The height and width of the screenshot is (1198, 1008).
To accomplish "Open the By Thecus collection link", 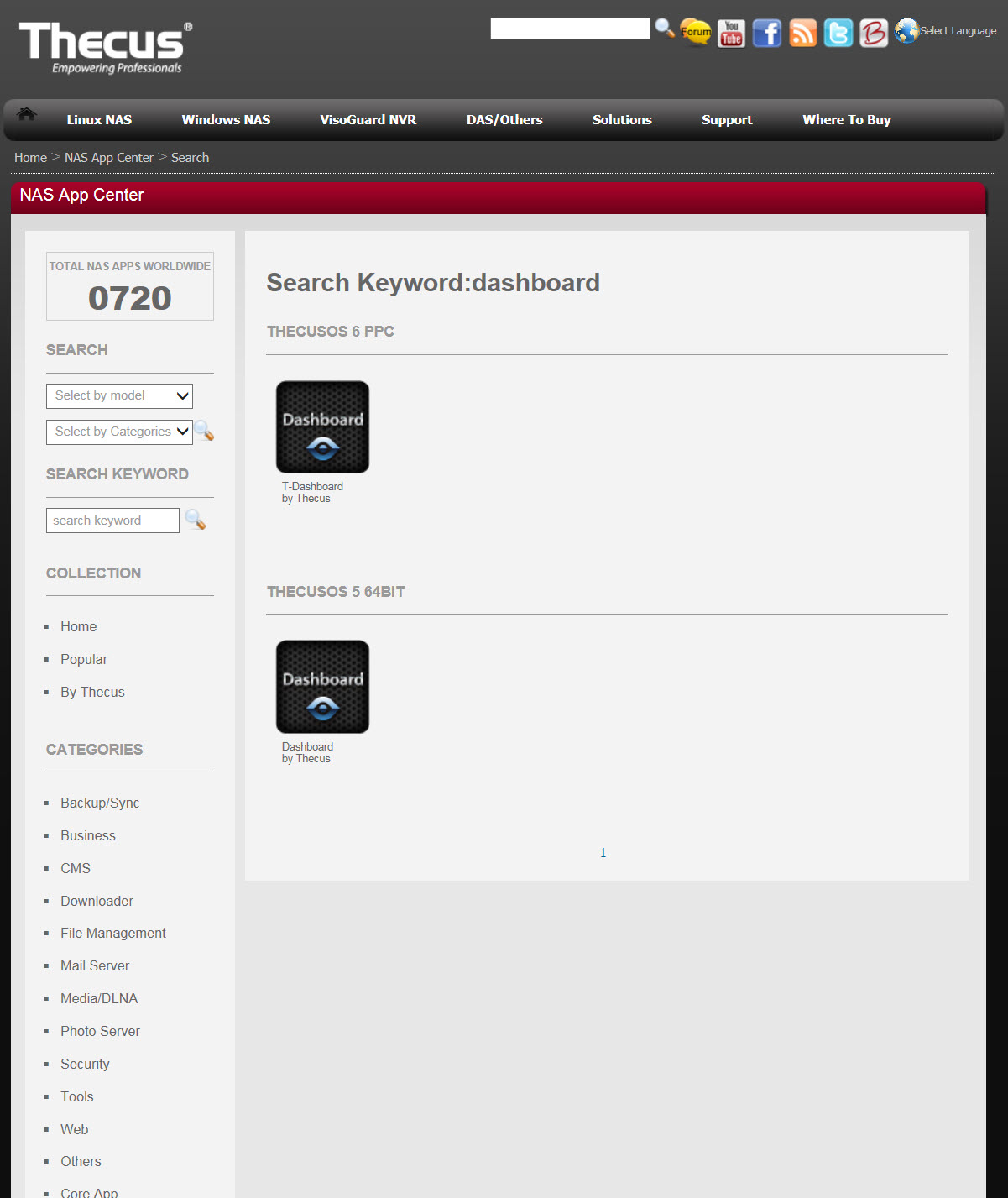I will click(92, 692).
